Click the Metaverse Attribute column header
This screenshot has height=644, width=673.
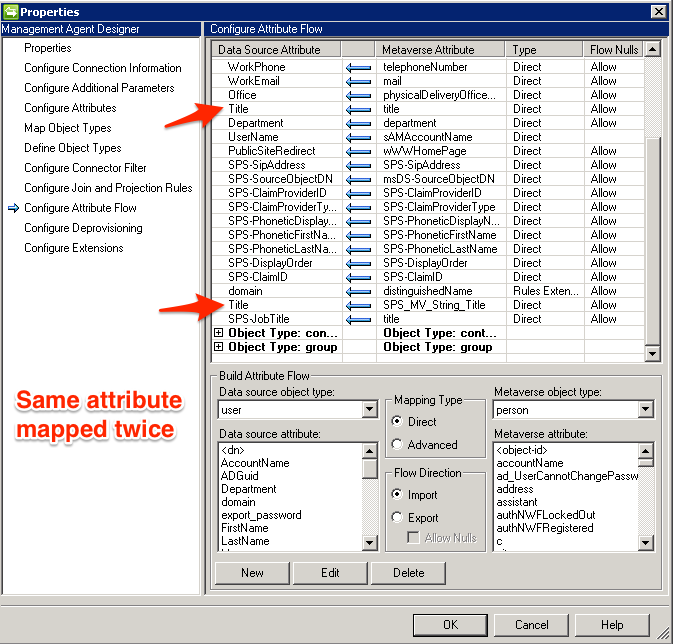tap(440, 50)
